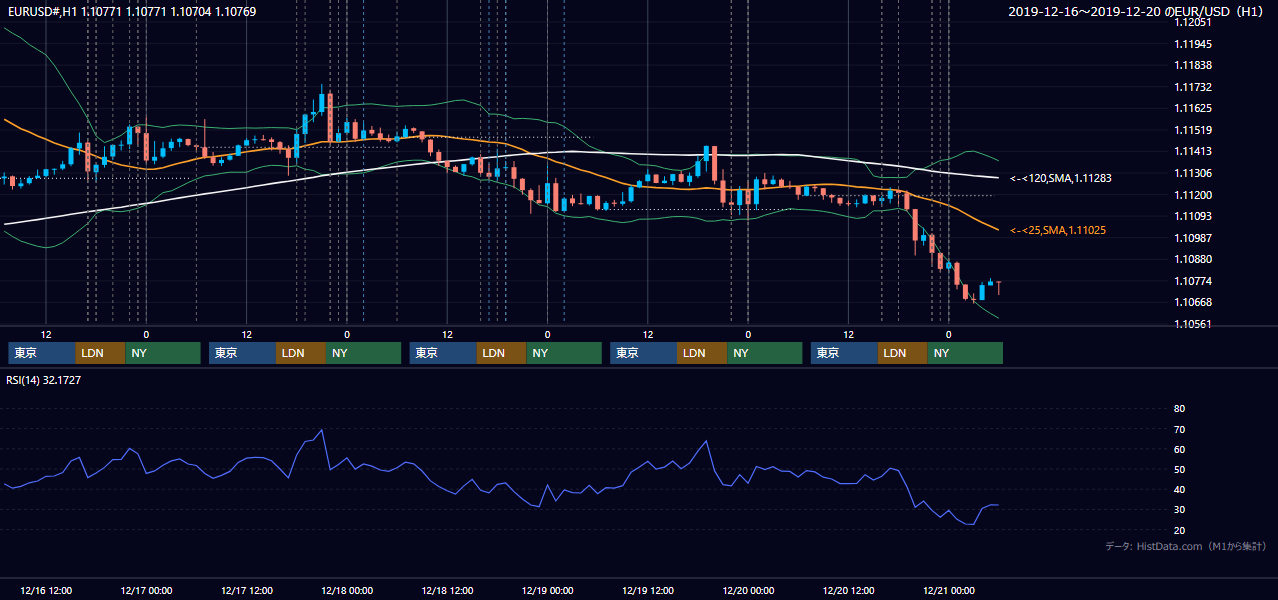The height and width of the screenshot is (600, 1278).
Task: Select the 12/18 00:00 time axis label
Action: pos(347,590)
